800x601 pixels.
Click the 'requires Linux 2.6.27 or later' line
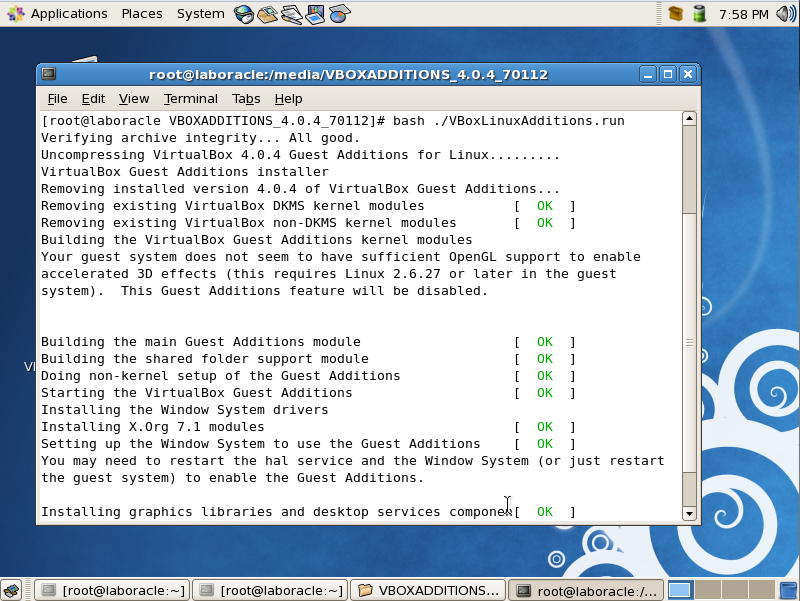click(x=329, y=273)
